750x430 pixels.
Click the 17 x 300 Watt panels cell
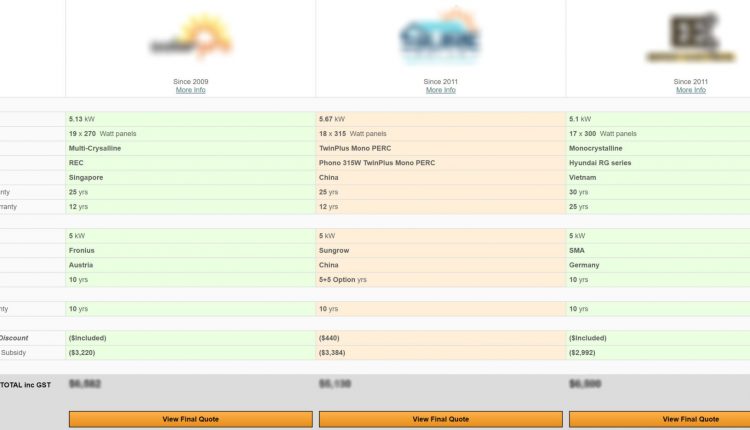658,134
